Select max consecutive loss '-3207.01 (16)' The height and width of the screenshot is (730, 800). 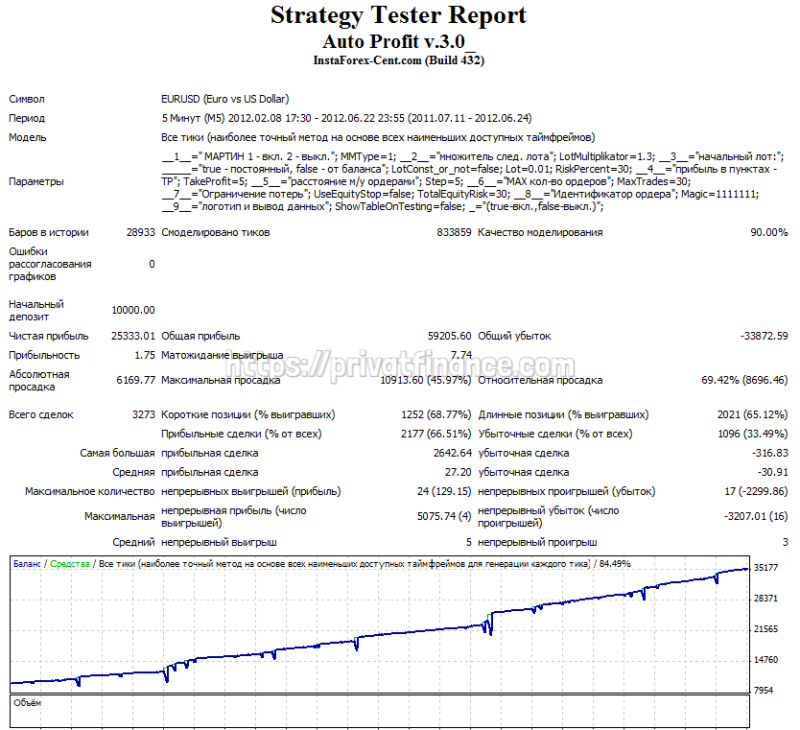[x=756, y=517]
